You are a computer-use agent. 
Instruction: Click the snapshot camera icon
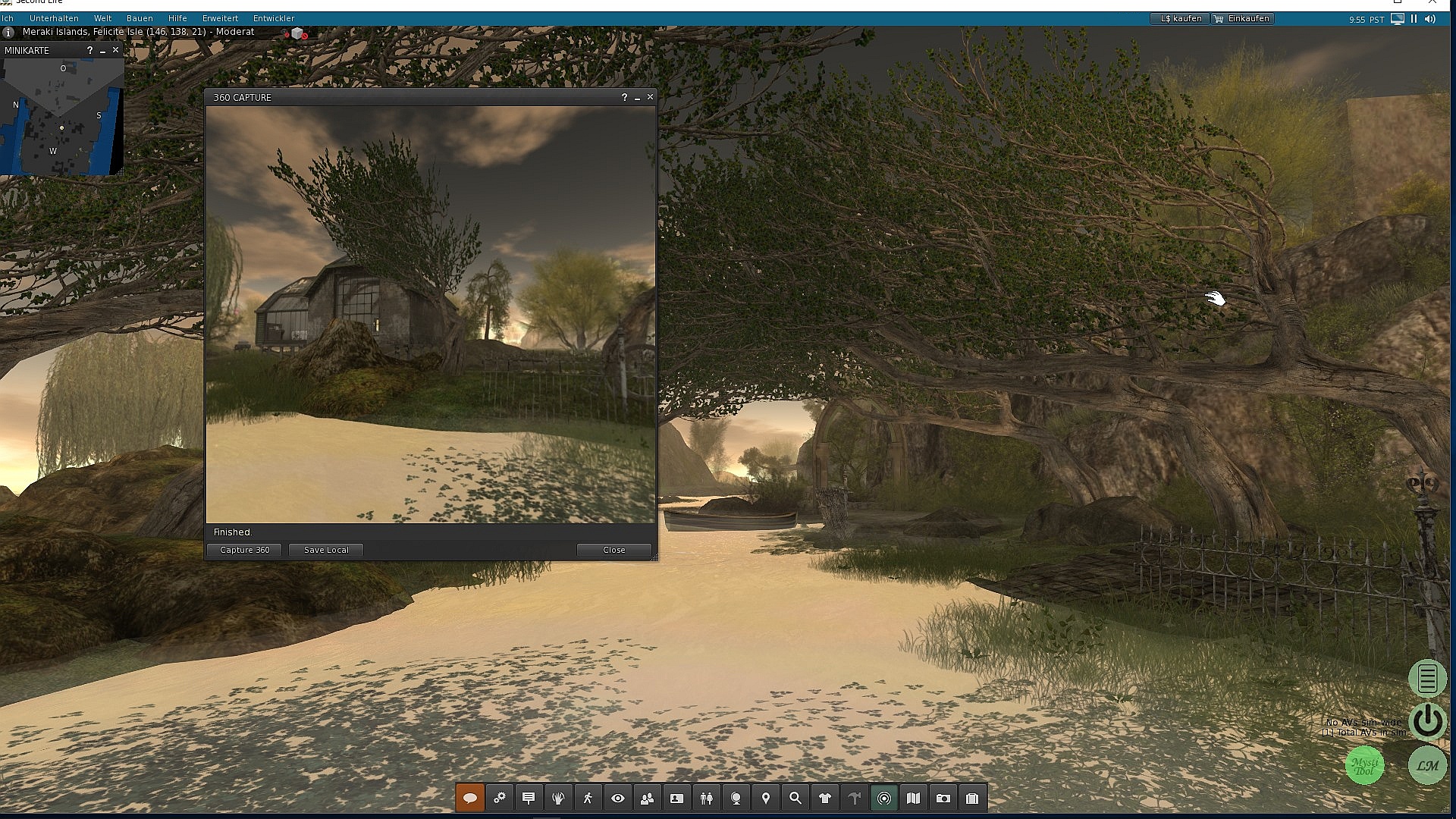pos(943,798)
